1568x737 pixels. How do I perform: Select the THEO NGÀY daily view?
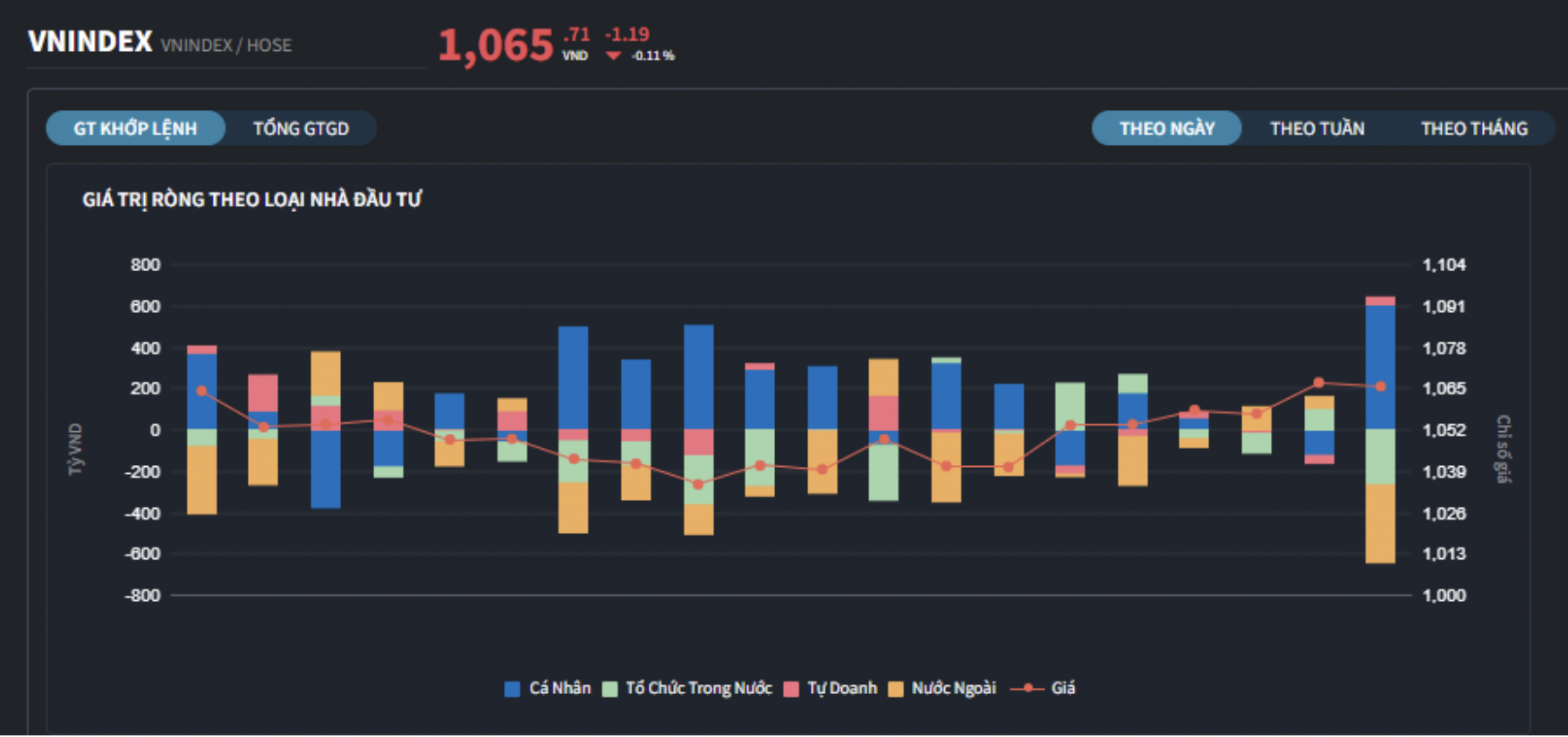click(1166, 129)
